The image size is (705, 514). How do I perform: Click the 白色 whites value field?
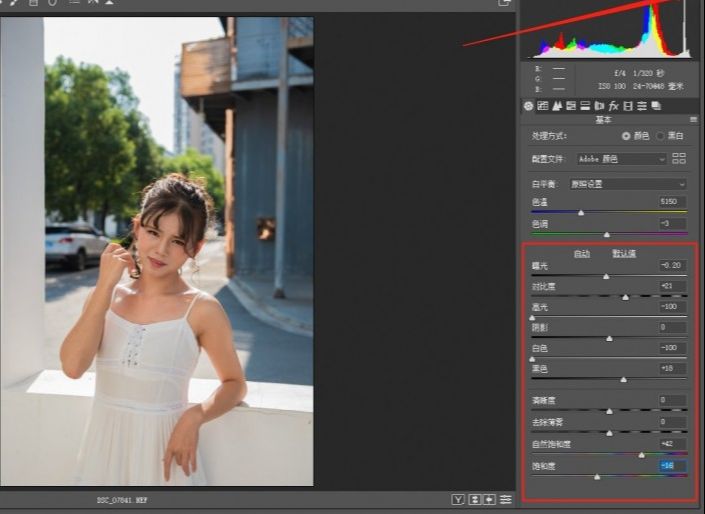(x=672, y=348)
